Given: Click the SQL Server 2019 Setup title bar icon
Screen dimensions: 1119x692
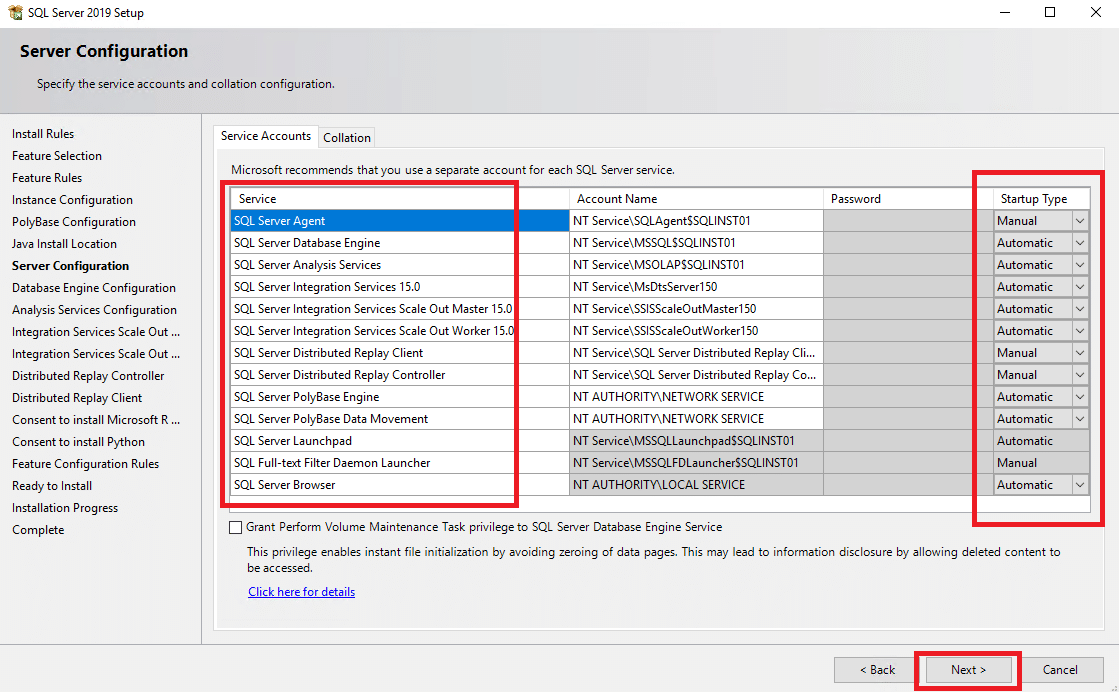Looking at the screenshot, I should click(15, 12).
